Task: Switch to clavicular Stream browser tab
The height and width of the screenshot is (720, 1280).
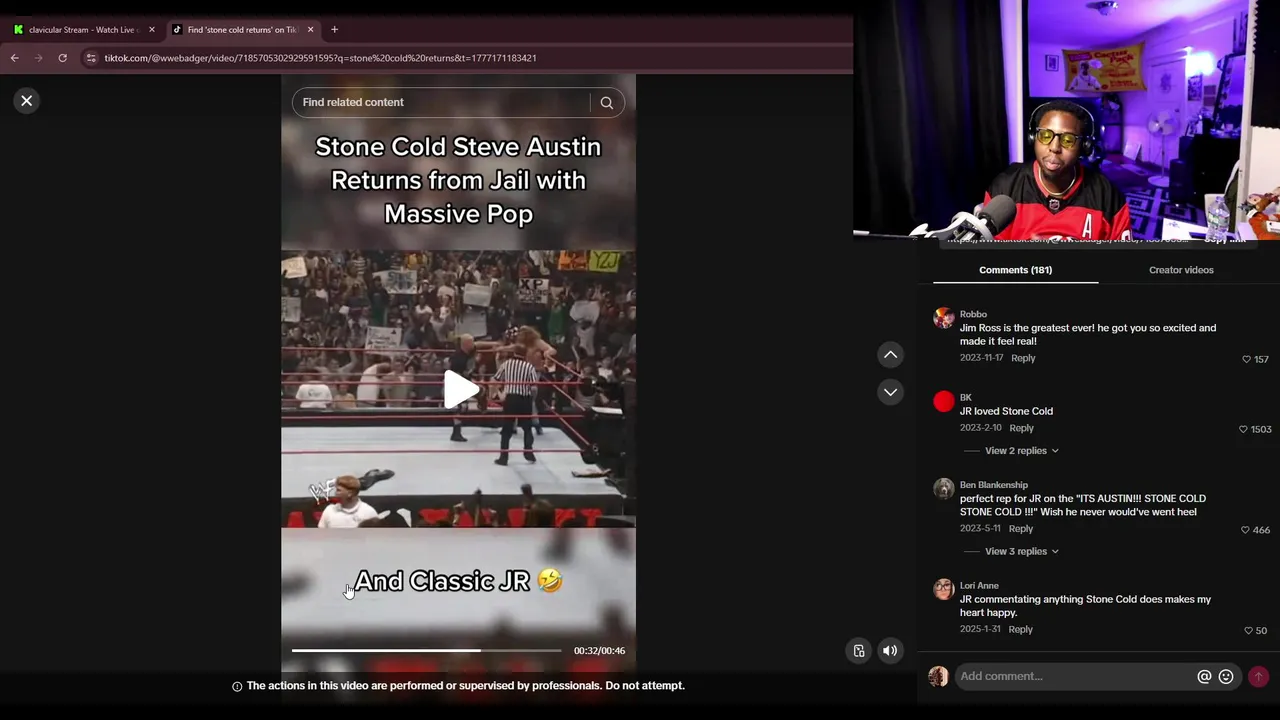Action: point(84,30)
